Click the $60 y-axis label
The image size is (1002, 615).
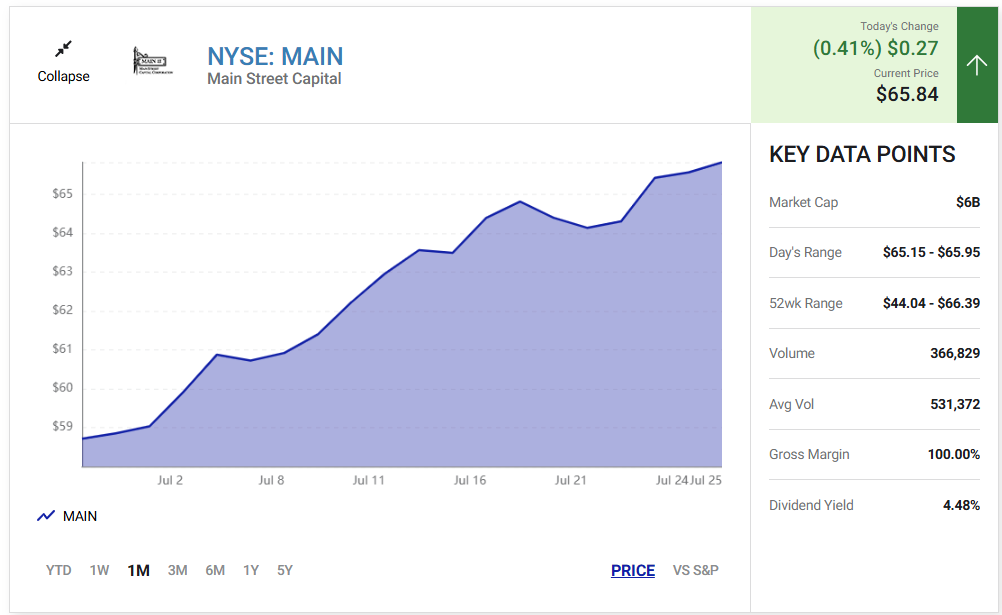pos(63,387)
